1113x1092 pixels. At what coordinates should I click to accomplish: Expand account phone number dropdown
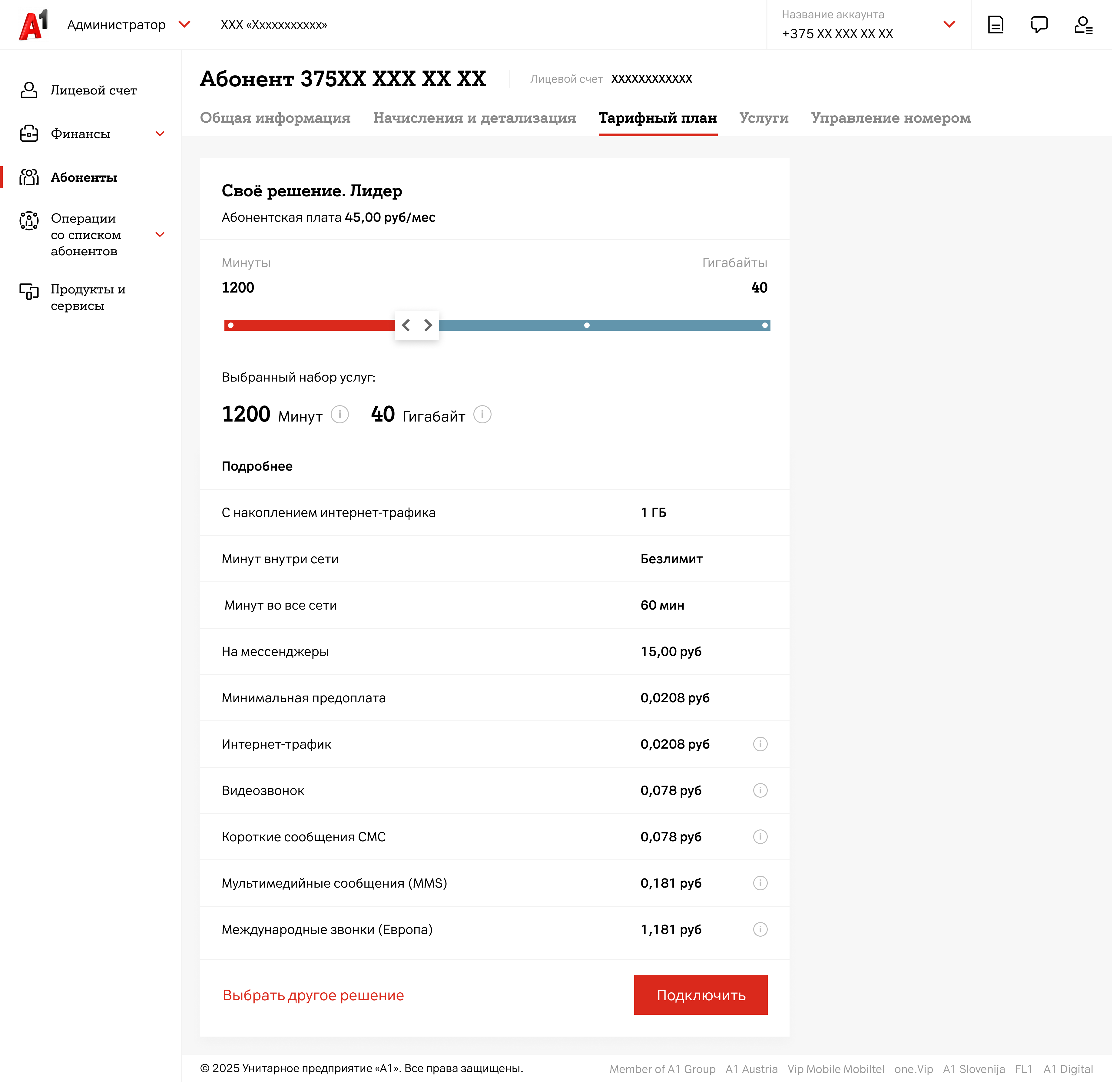tap(949, 24)
